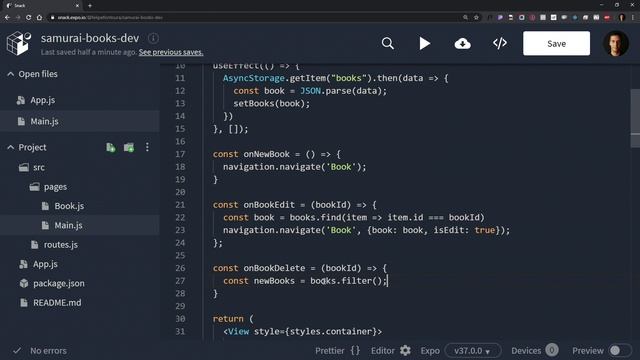Click code text onBookDelete
640x360 pixels.
coord(274,268)
